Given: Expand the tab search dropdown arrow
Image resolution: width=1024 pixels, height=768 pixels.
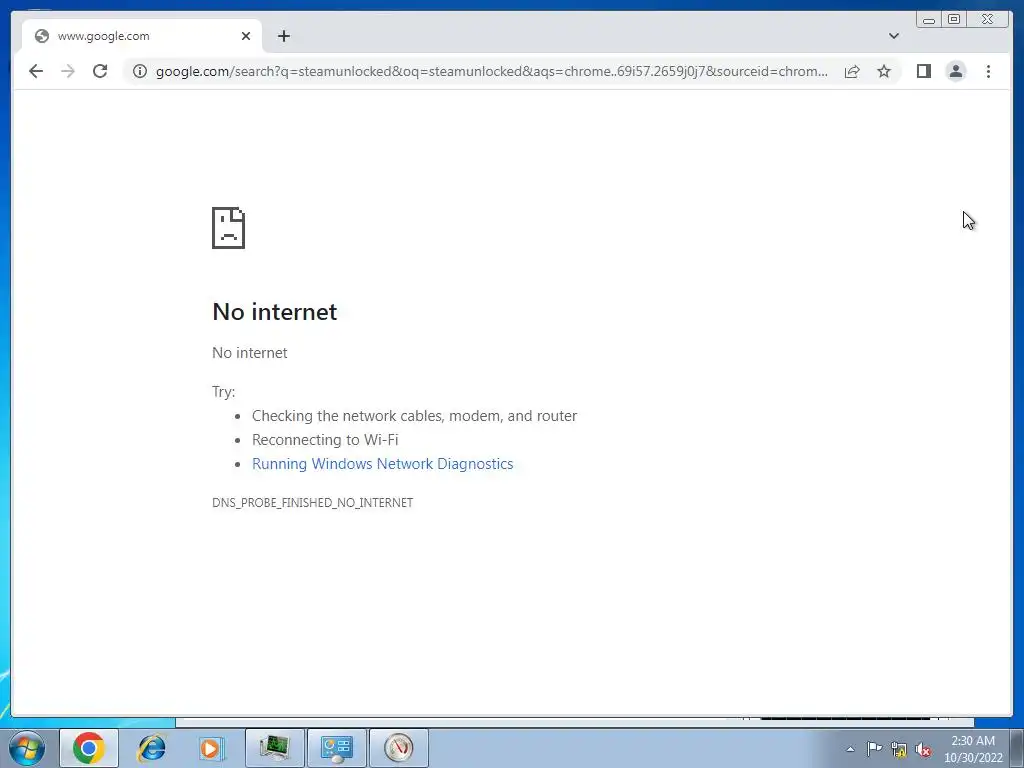Looking at the screenshot, I should pyautogui.click(x=894, y=36).
